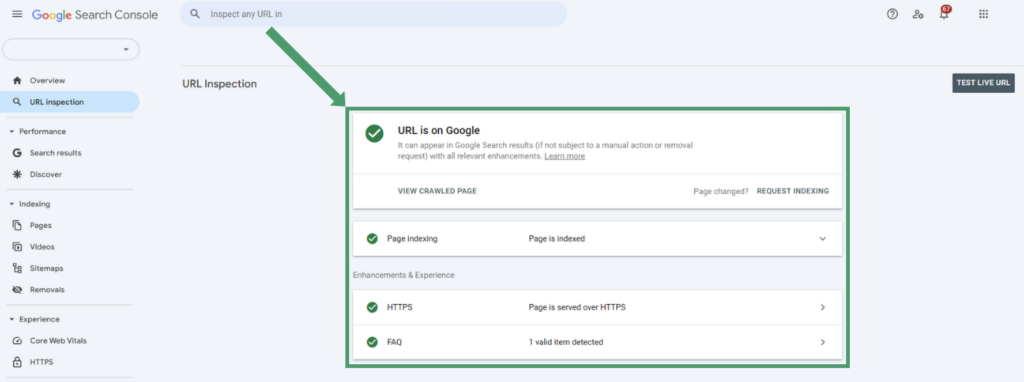Screen dimensions: 1024x382
Task: Click the Core Web Vitals gauge icon
Action: click(18, 341)
